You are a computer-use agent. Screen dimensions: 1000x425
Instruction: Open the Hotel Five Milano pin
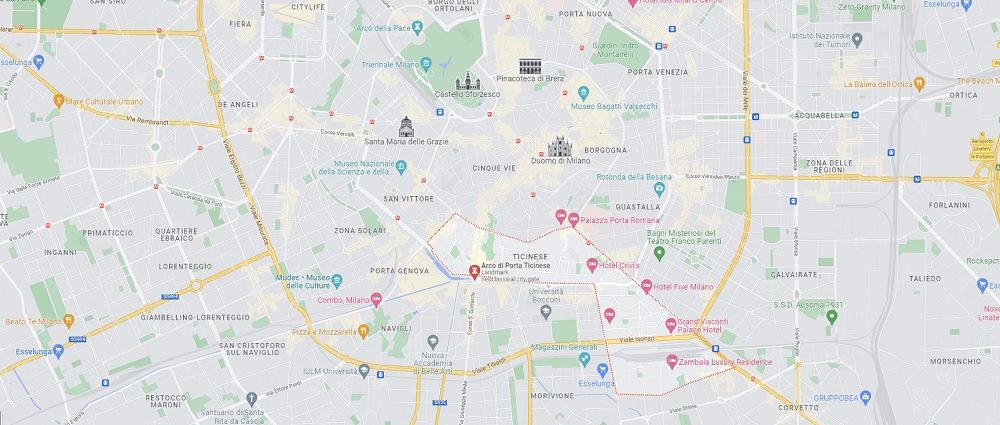pos(646,287)
